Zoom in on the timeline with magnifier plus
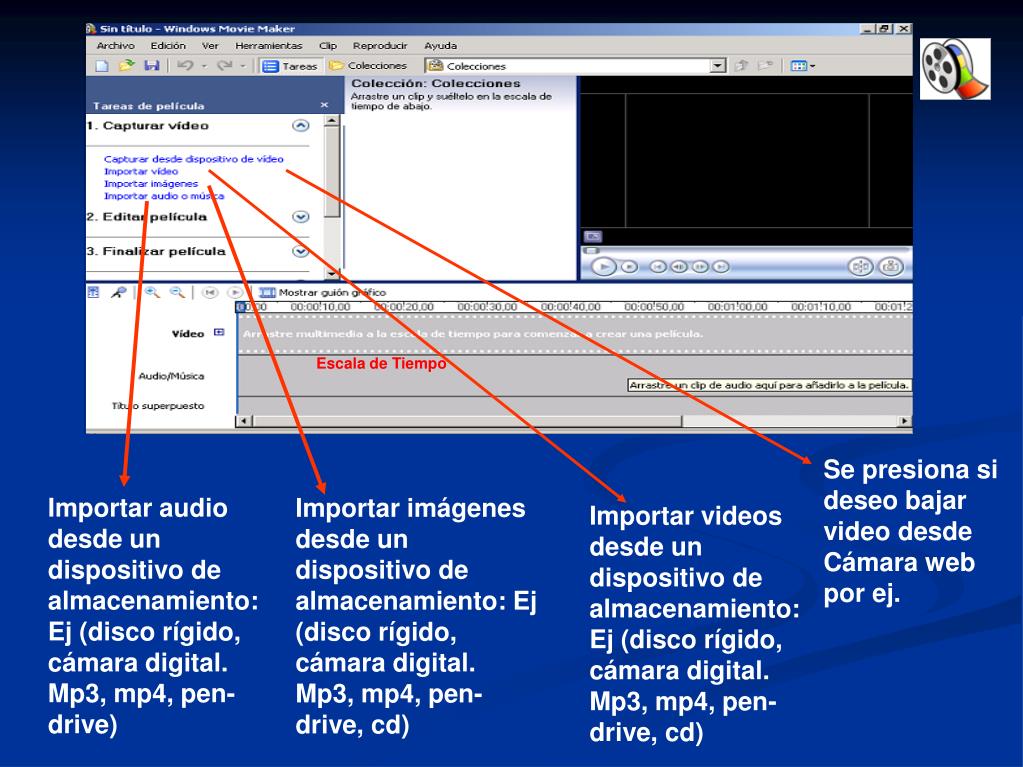This screenshot has height=767, width=1023. (x=152, y=292)
